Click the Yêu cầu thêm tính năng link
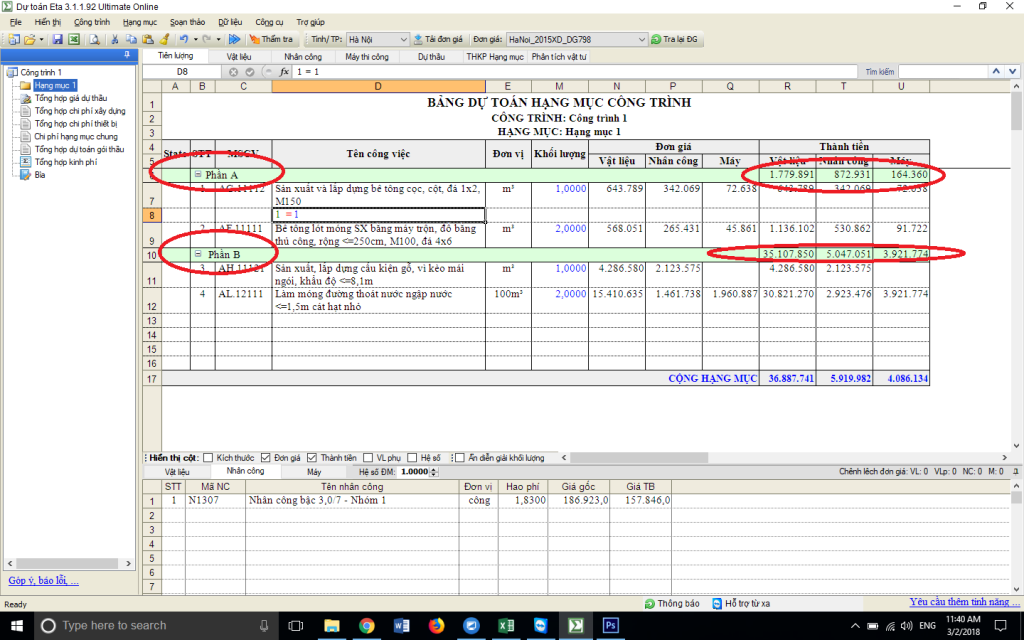Screen dimensions: 1024x640 click(964, 602)
